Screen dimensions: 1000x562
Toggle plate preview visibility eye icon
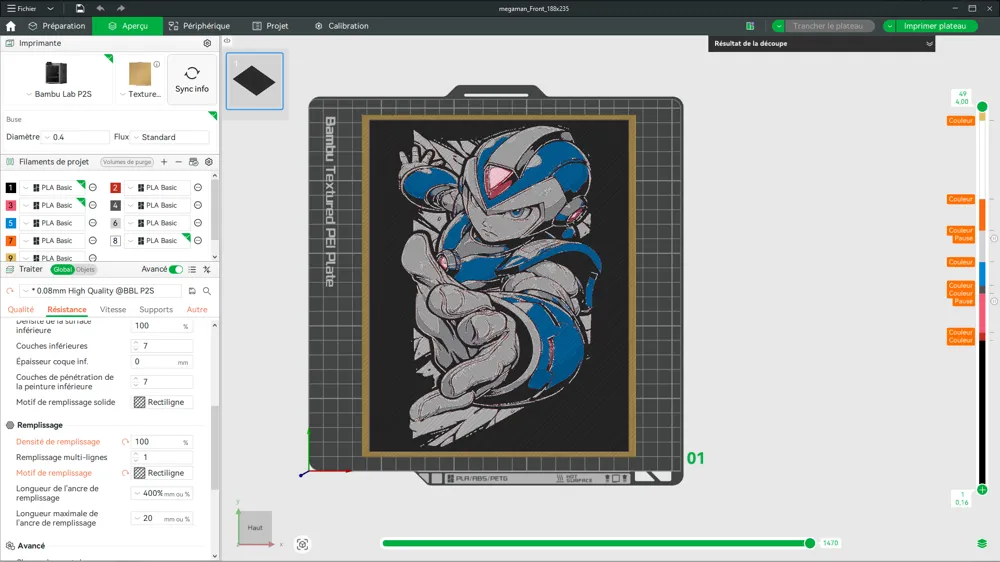coord(227,41)
